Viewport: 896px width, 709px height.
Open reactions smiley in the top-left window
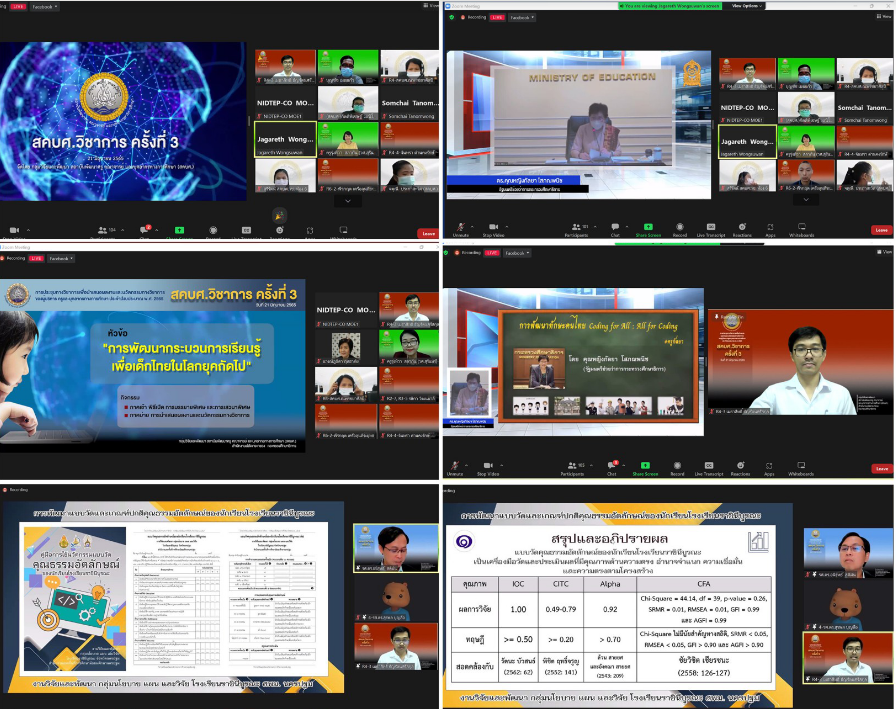(x=279, y=230)
